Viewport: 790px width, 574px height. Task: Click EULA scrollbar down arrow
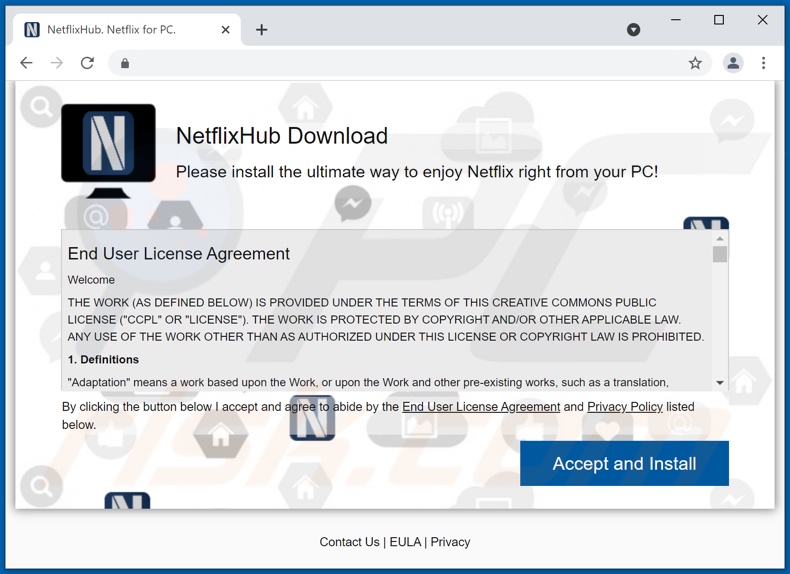tap(720, 383)
